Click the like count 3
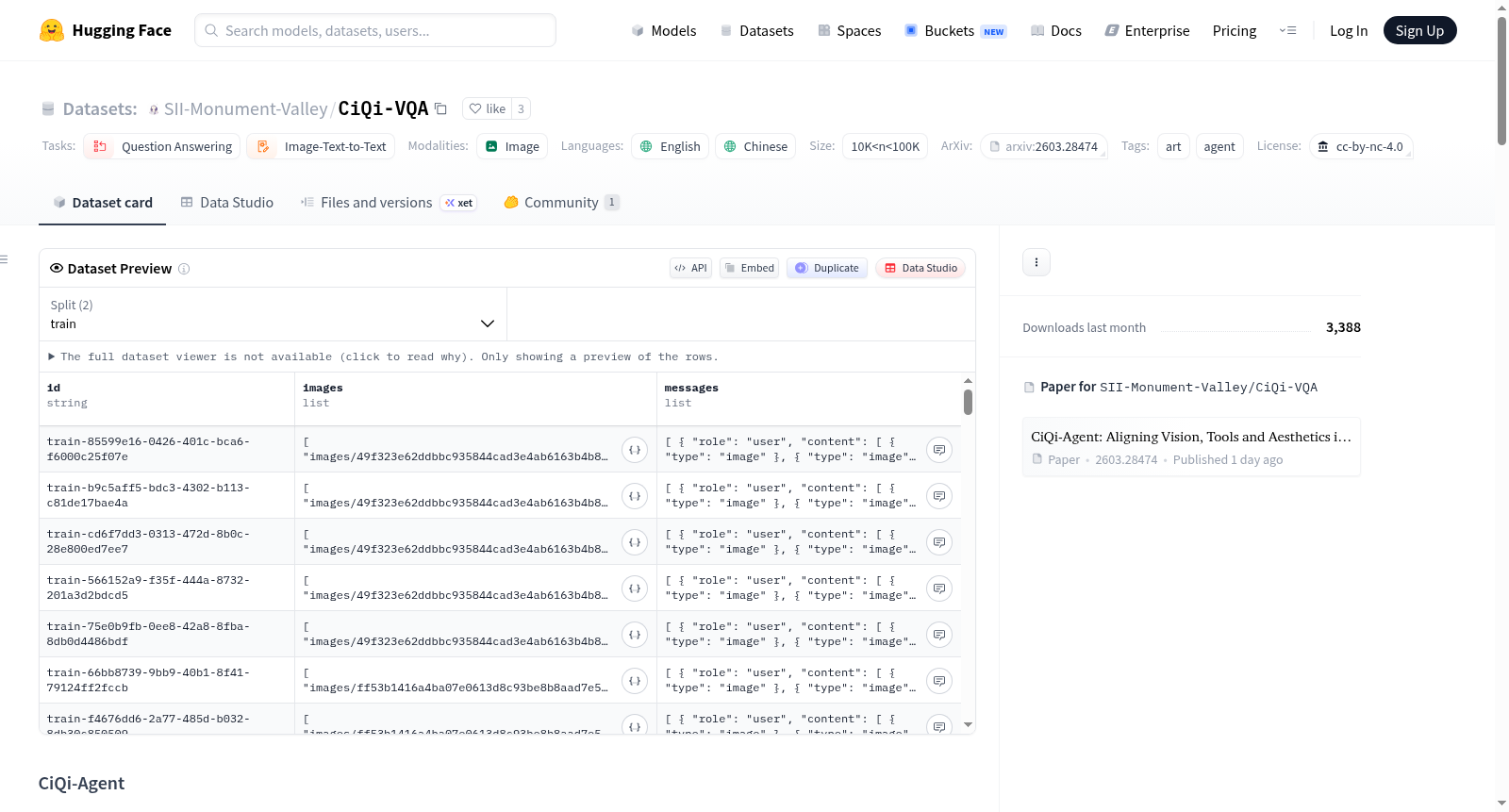Viewport: 1509px width, 812px height. pyautogui.click(x=521, y=108)
